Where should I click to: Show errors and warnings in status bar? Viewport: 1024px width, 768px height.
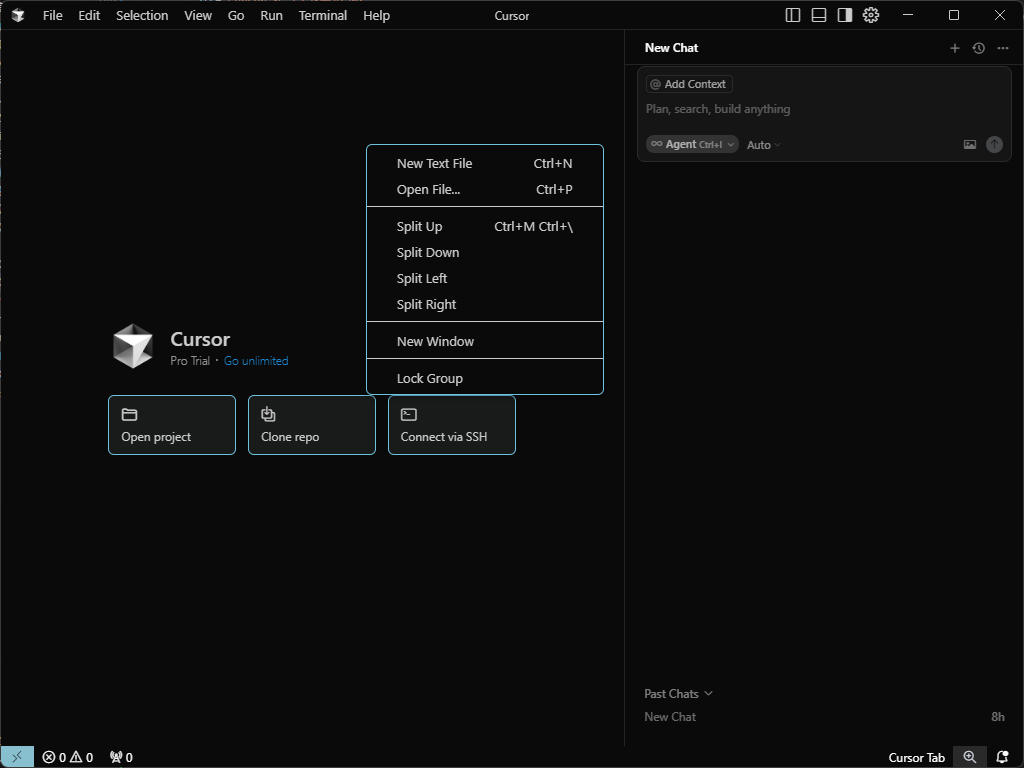(67, 757)
